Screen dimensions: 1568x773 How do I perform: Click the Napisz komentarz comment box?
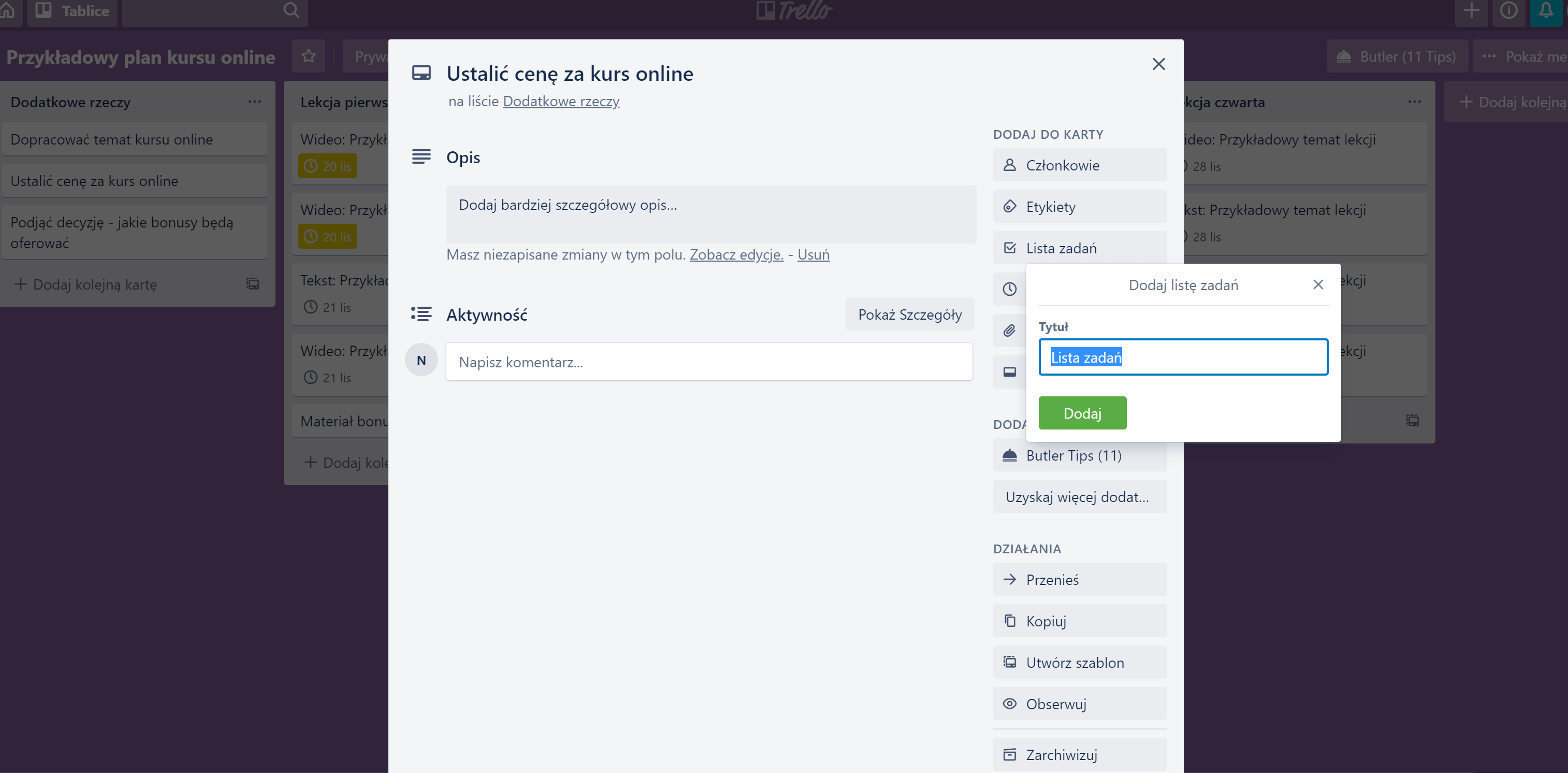pos(708,362)
